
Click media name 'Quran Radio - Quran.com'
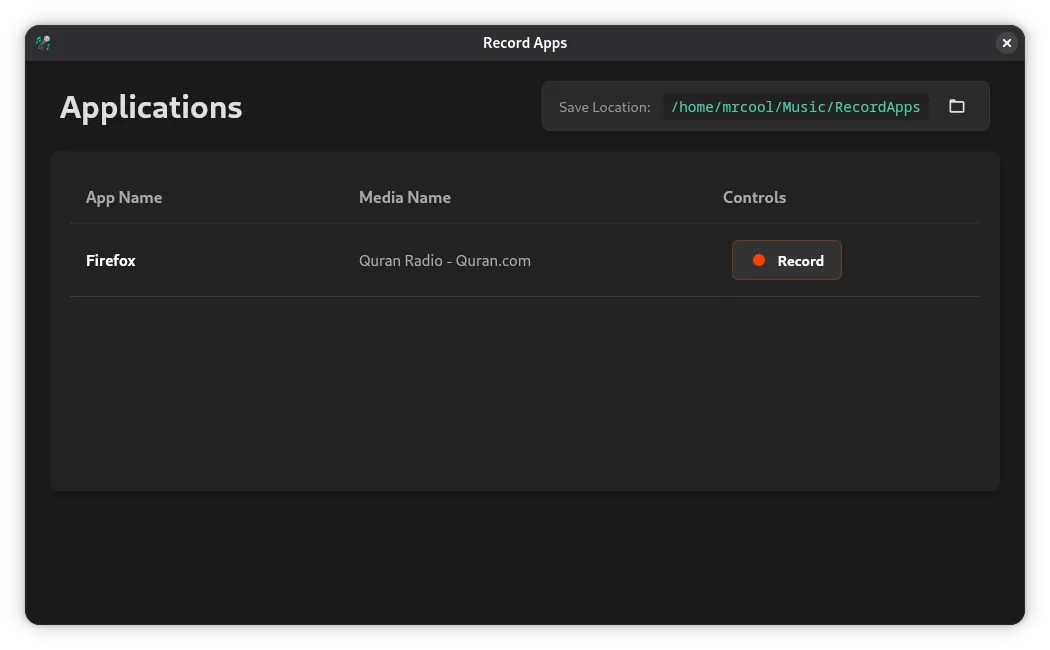coord(445,260)
